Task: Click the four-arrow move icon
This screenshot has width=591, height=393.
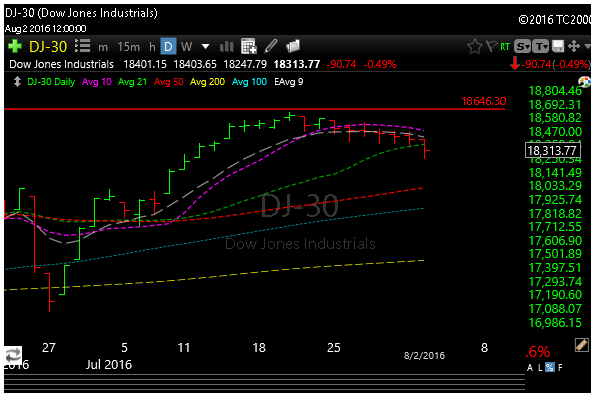Action: coord(574,46)
